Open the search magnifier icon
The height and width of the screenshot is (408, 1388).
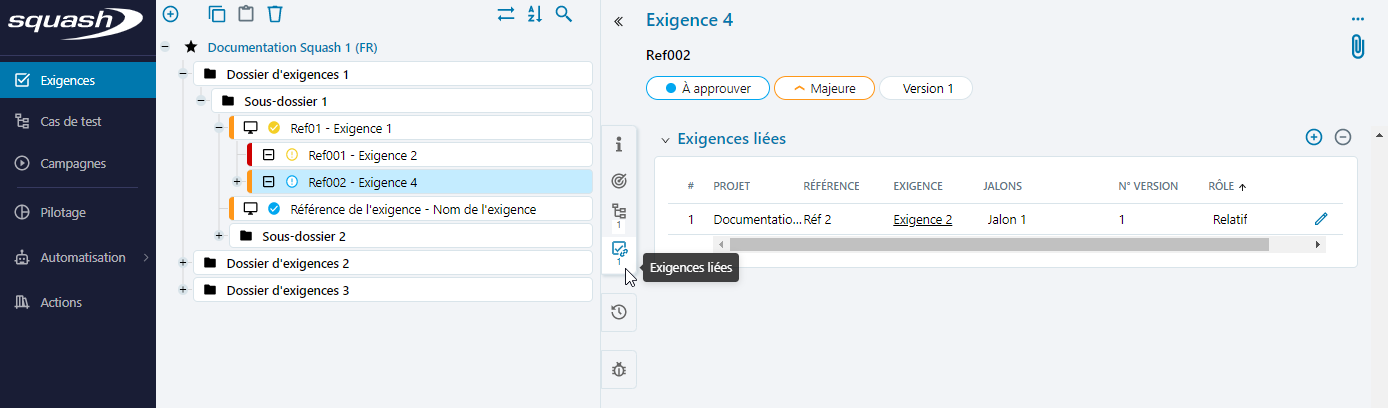pos(564,14)
